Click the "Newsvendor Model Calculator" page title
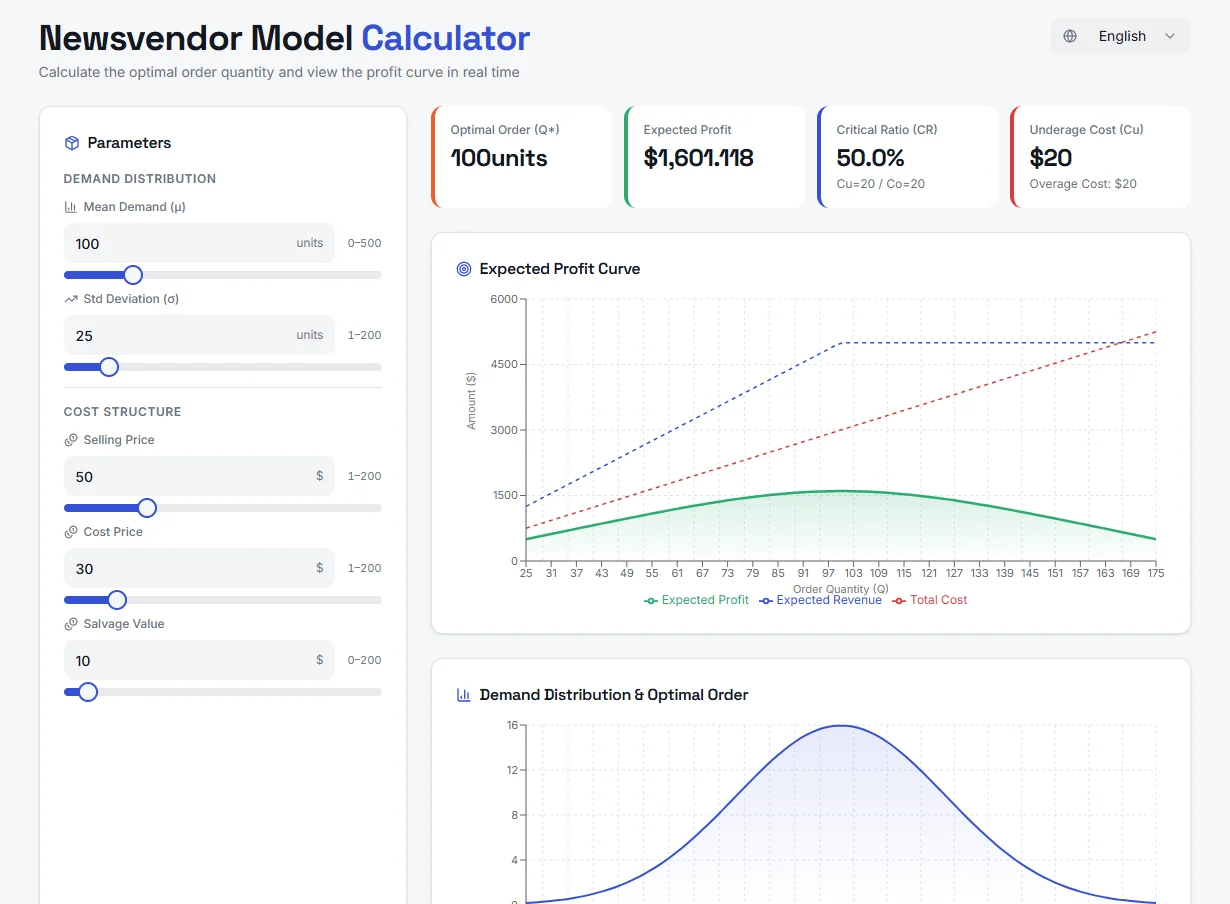 (284, 38)
